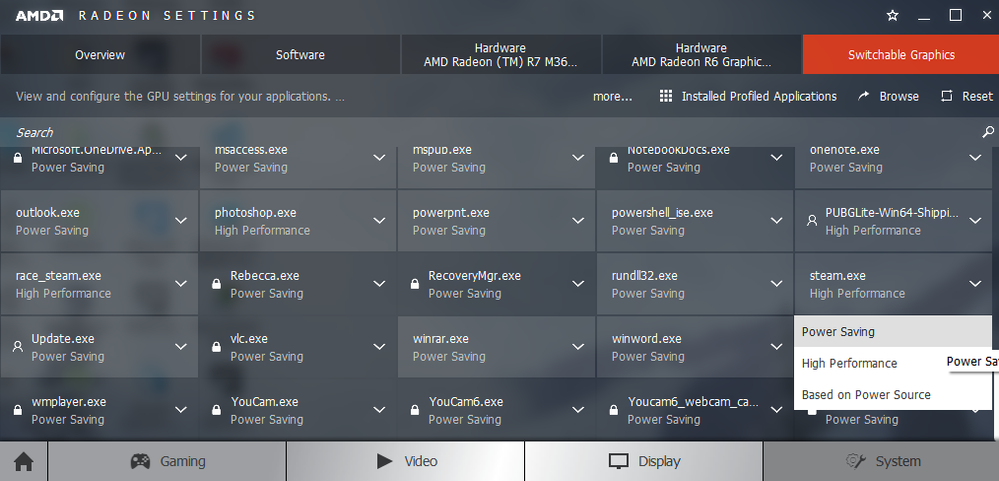Viewport: 999px width, 481px height.
Task: Open the Gaming section
Action: [x=167, y=461]
